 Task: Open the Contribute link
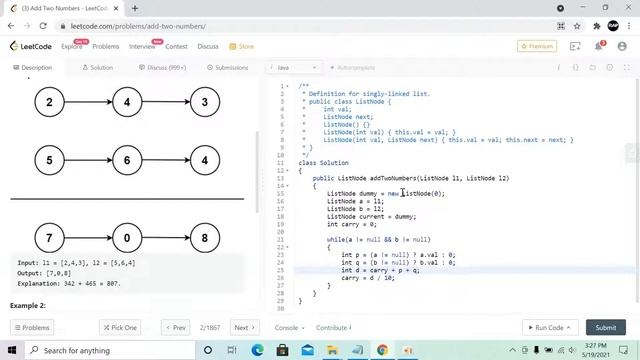point(333,327)
